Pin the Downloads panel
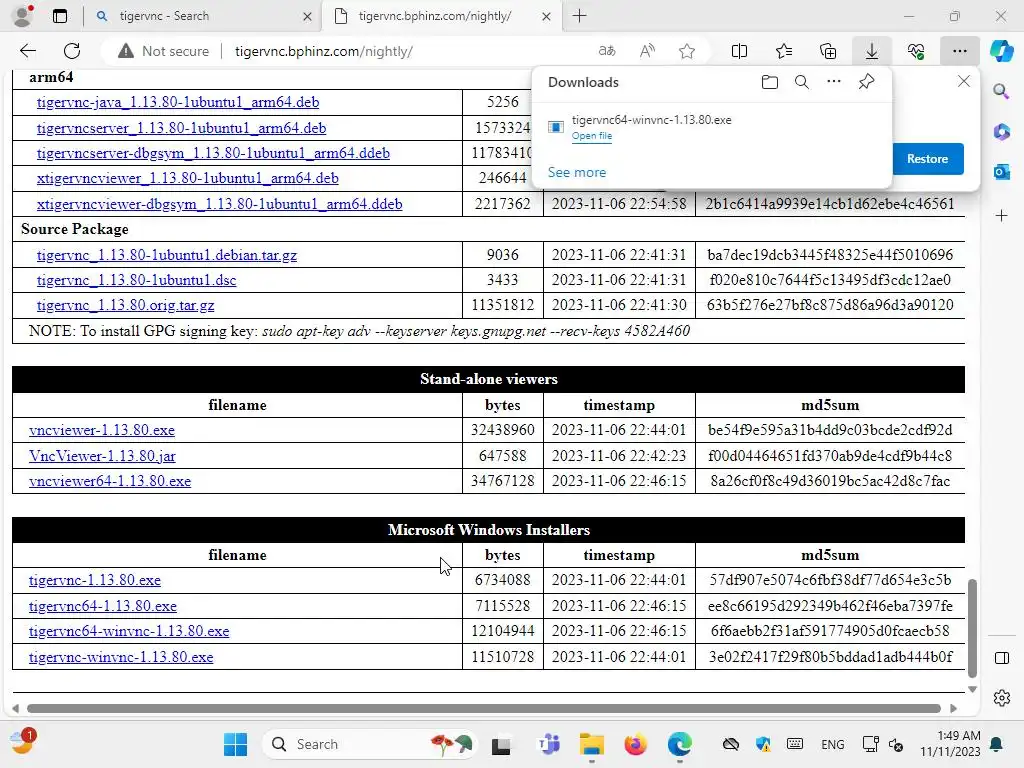 pos(867,82)
